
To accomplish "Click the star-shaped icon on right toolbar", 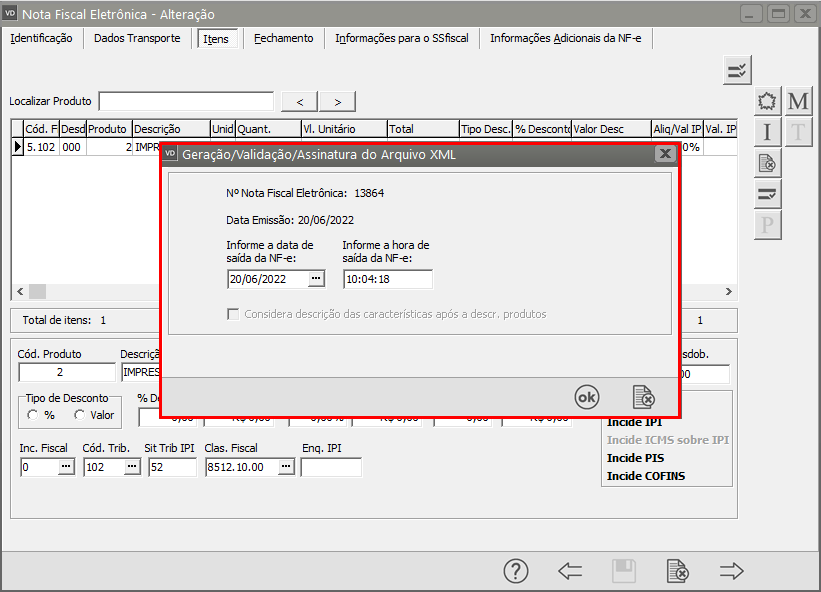I will click(x=767, y=101).
